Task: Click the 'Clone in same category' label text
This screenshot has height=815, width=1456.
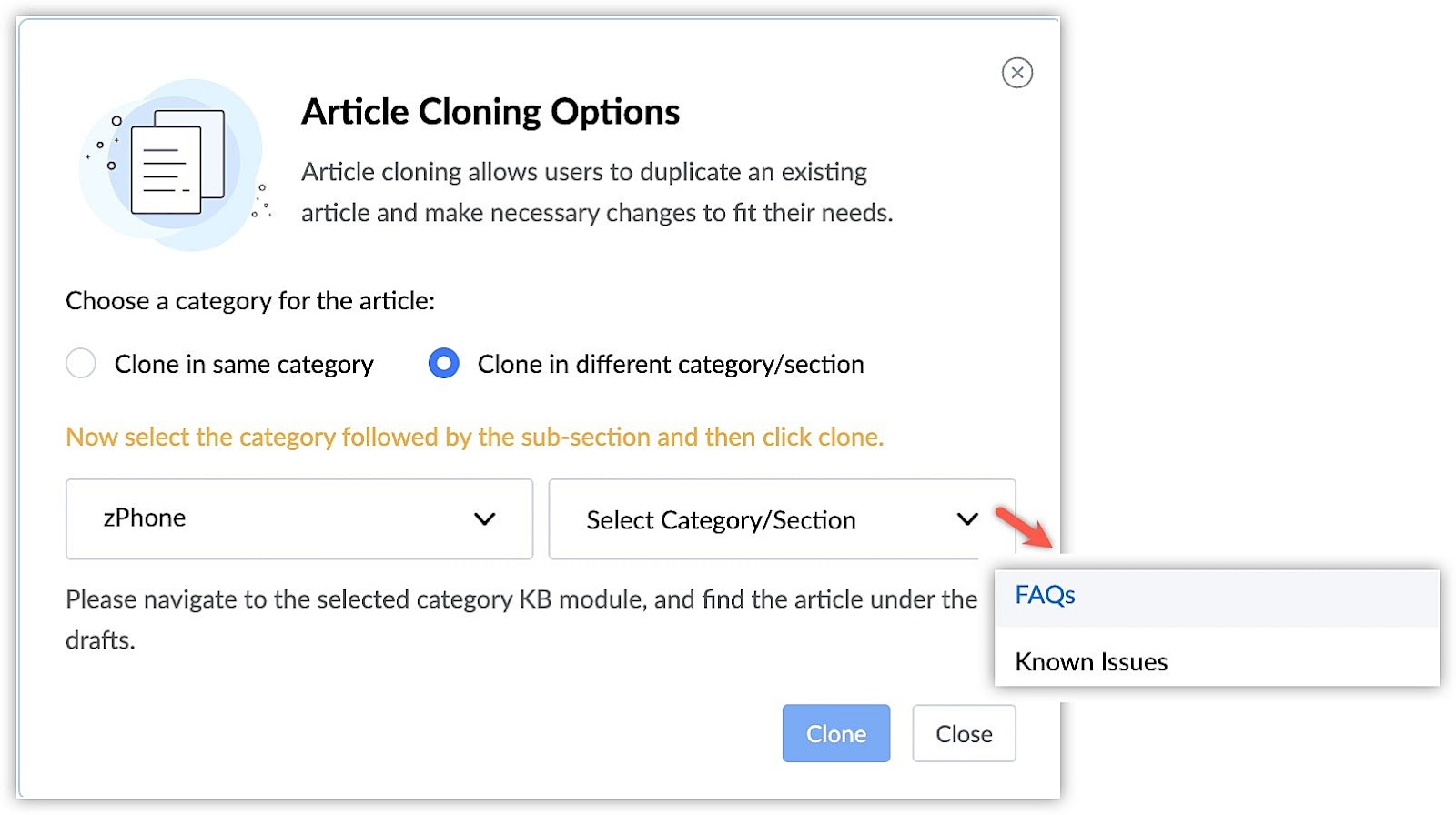Action: pyautogui.click(x=244, y=365)
